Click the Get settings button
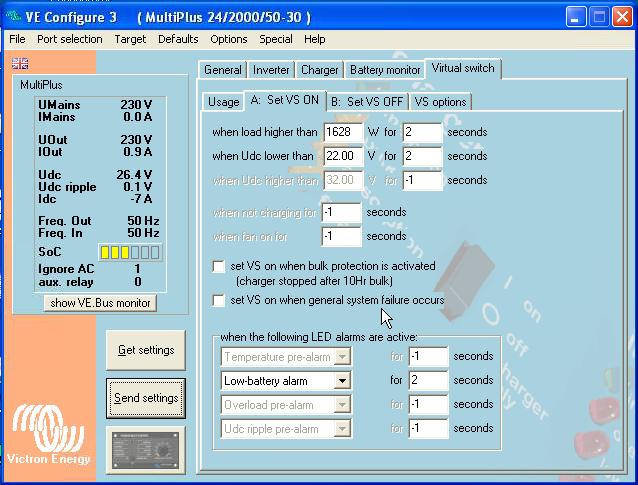Viewport: 638px width, 485px height. coord(146,350)
